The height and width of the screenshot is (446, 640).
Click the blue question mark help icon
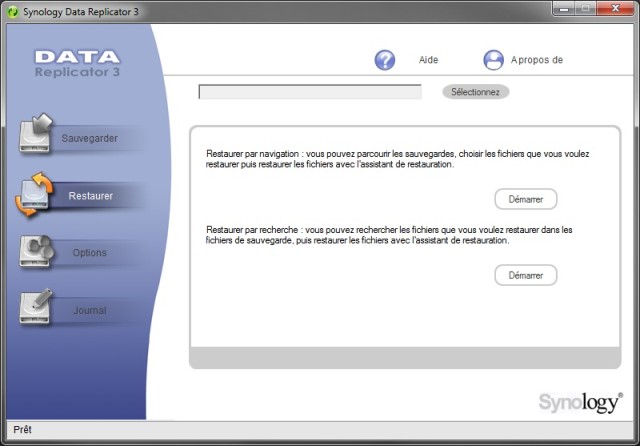point(384,60)
